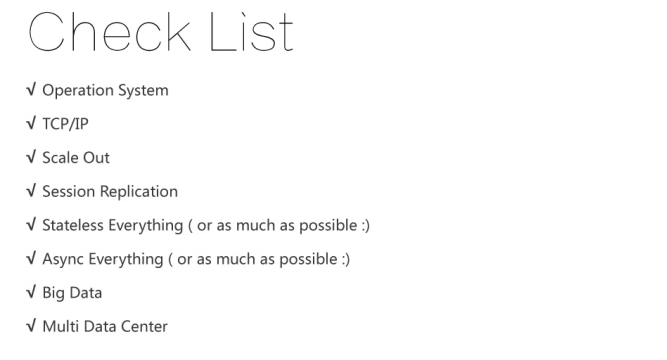This screenshot has height=360, width=667.
Task: Click the checkmark beside Big Data
Action: tap(31, 292)
